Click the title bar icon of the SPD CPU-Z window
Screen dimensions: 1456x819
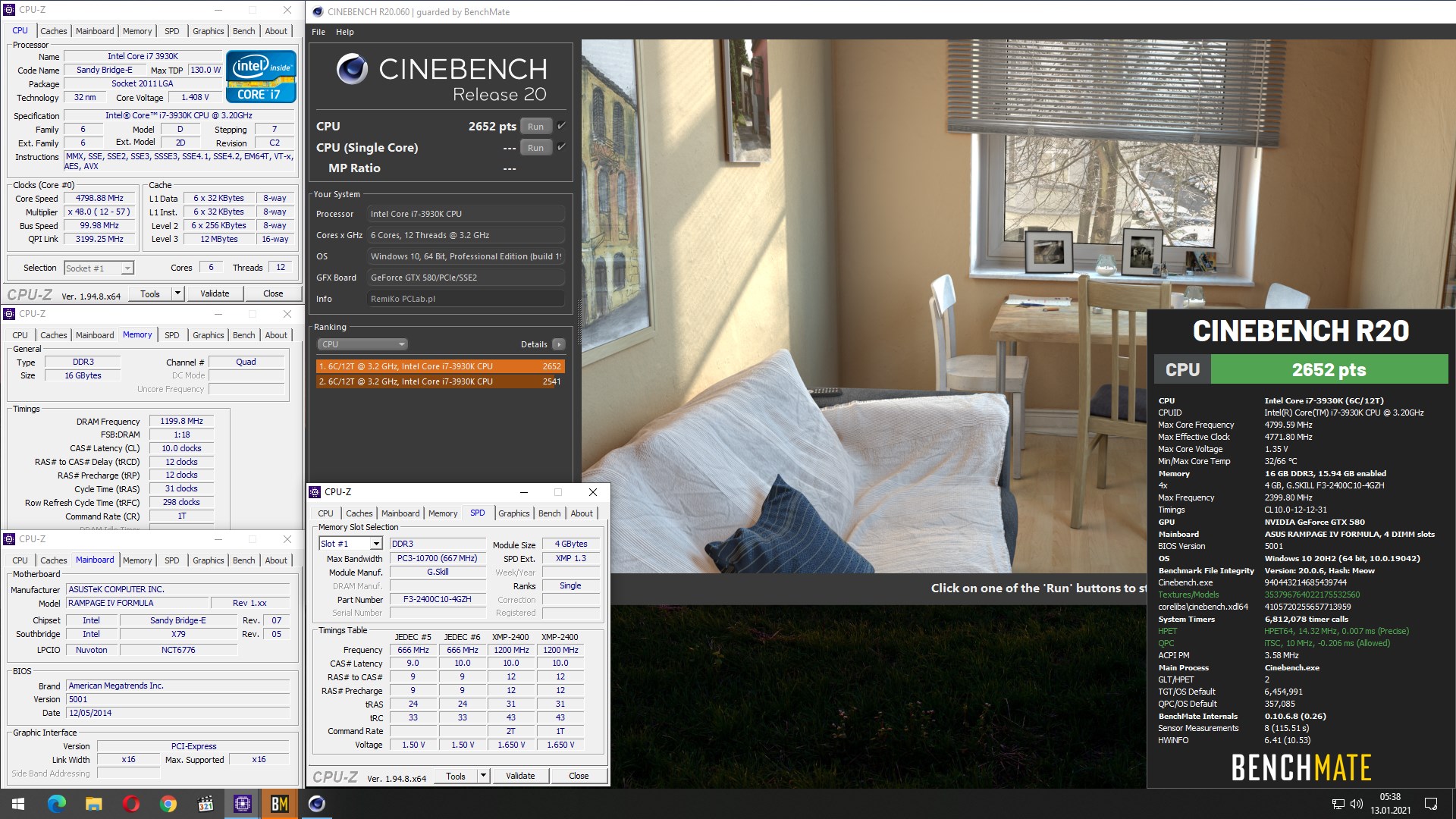[x=315, y=492]
